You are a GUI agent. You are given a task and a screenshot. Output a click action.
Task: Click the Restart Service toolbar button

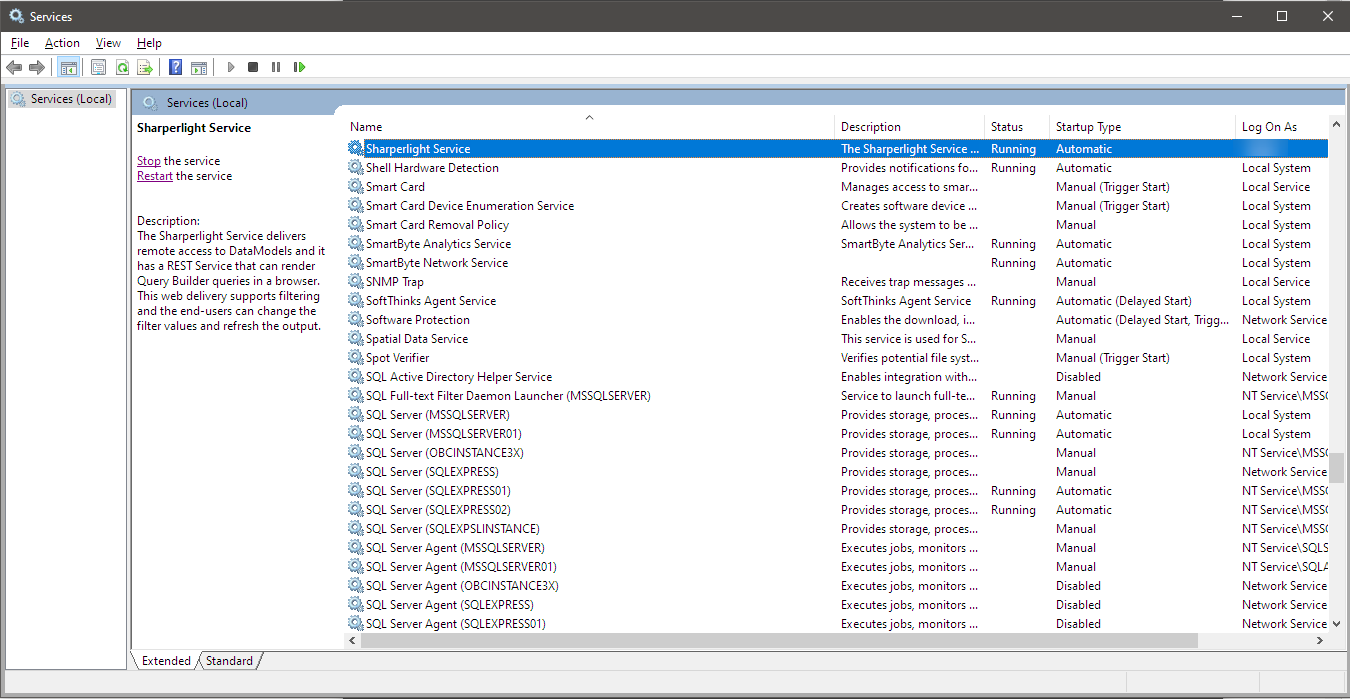[x=299, y=67]
